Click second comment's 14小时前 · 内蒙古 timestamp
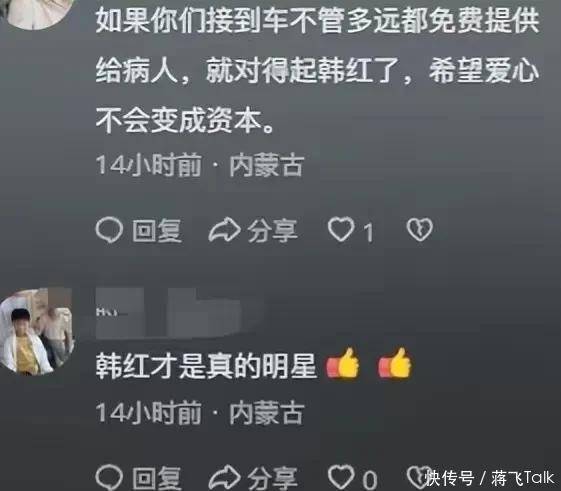Viewport: 561px width, 491px height. click(200, 413)
